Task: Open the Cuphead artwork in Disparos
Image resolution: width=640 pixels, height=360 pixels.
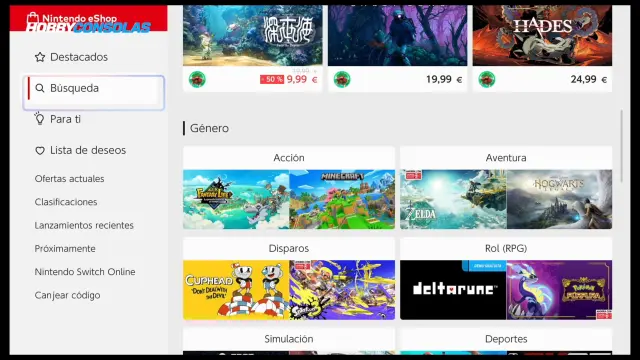Action: tap(236, 290)
